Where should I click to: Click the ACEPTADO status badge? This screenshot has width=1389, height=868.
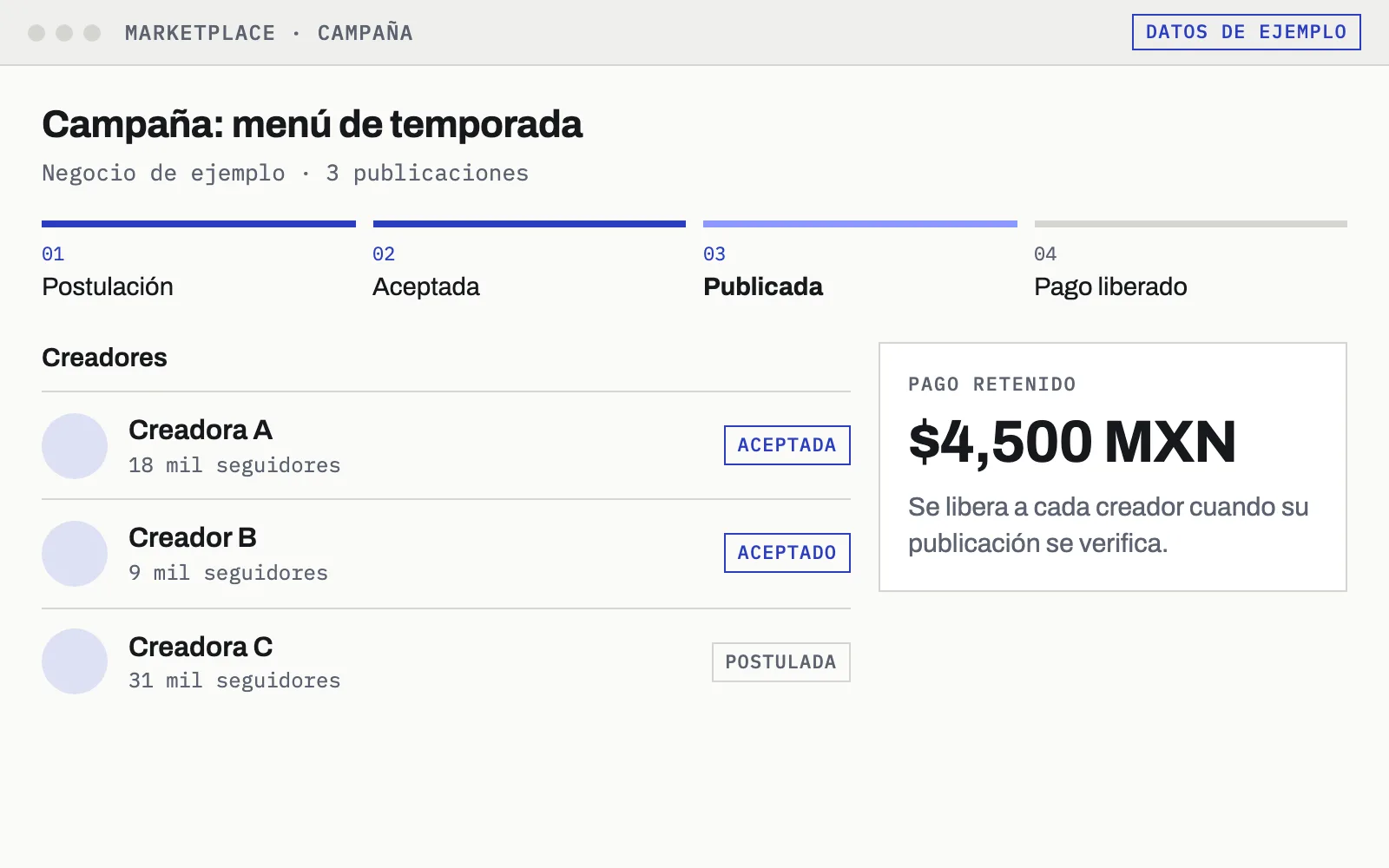[787, 553]
